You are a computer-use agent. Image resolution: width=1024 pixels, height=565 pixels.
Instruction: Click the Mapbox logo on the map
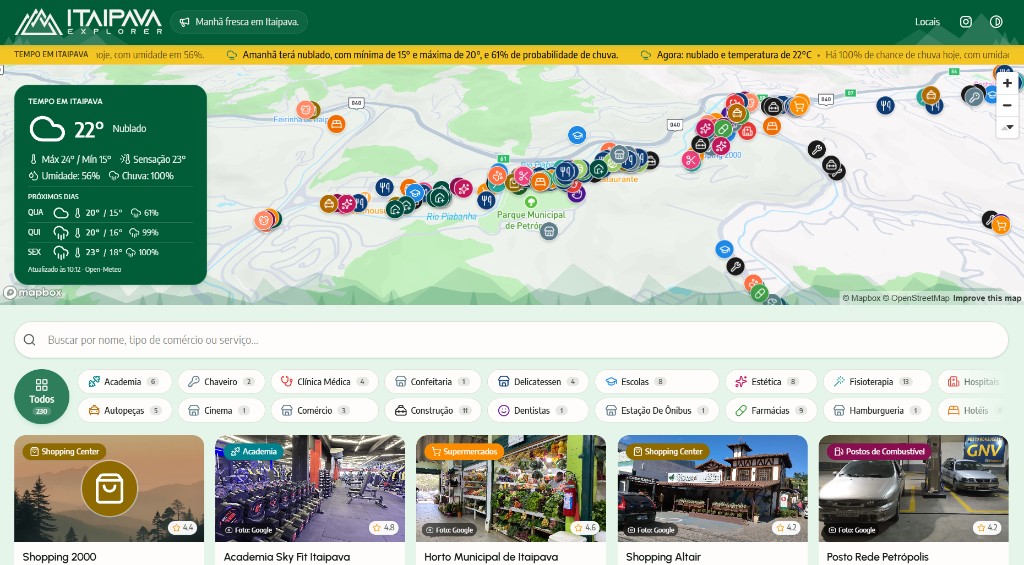pyautogui.click(x=33, y=293)
